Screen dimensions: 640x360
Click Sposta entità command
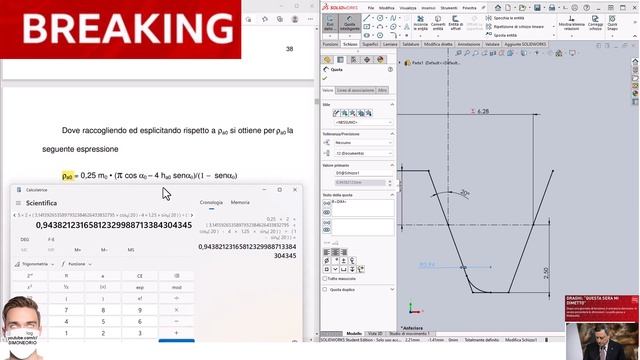[x=502, y=35]
